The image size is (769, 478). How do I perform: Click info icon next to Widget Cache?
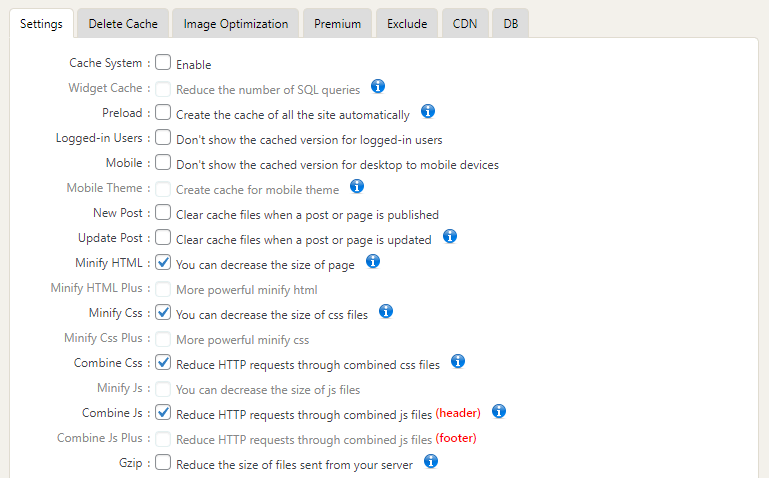[x=378, y=87]
